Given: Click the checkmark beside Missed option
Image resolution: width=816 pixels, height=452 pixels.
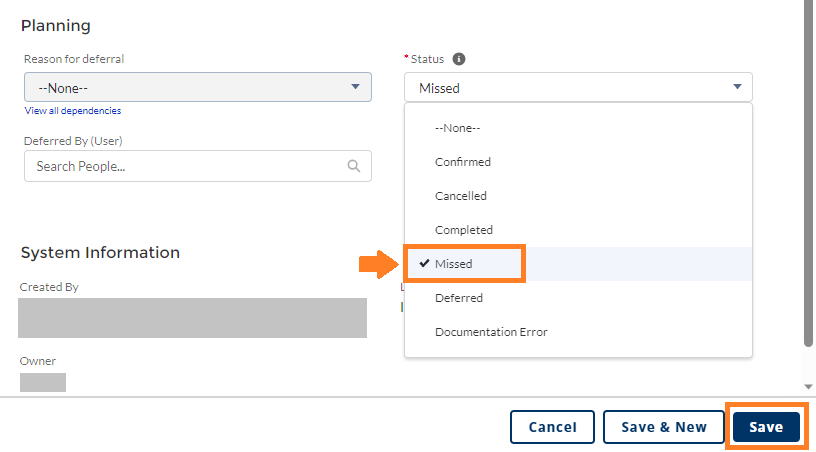Looking at the screenshot, I should click(x=425, y=264).
